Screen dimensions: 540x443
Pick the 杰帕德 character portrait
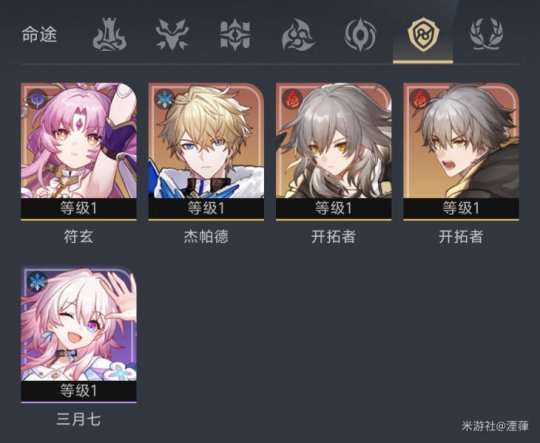coord(206,141)
